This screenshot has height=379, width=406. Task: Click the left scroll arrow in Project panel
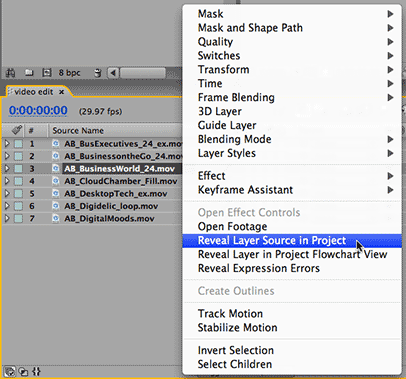[113, 73]
